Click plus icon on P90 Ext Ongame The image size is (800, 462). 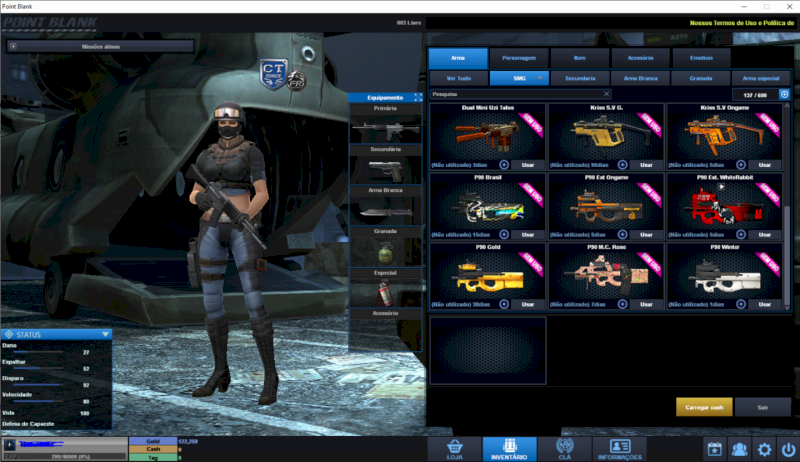pyautogui.click(x=622, y=235)
